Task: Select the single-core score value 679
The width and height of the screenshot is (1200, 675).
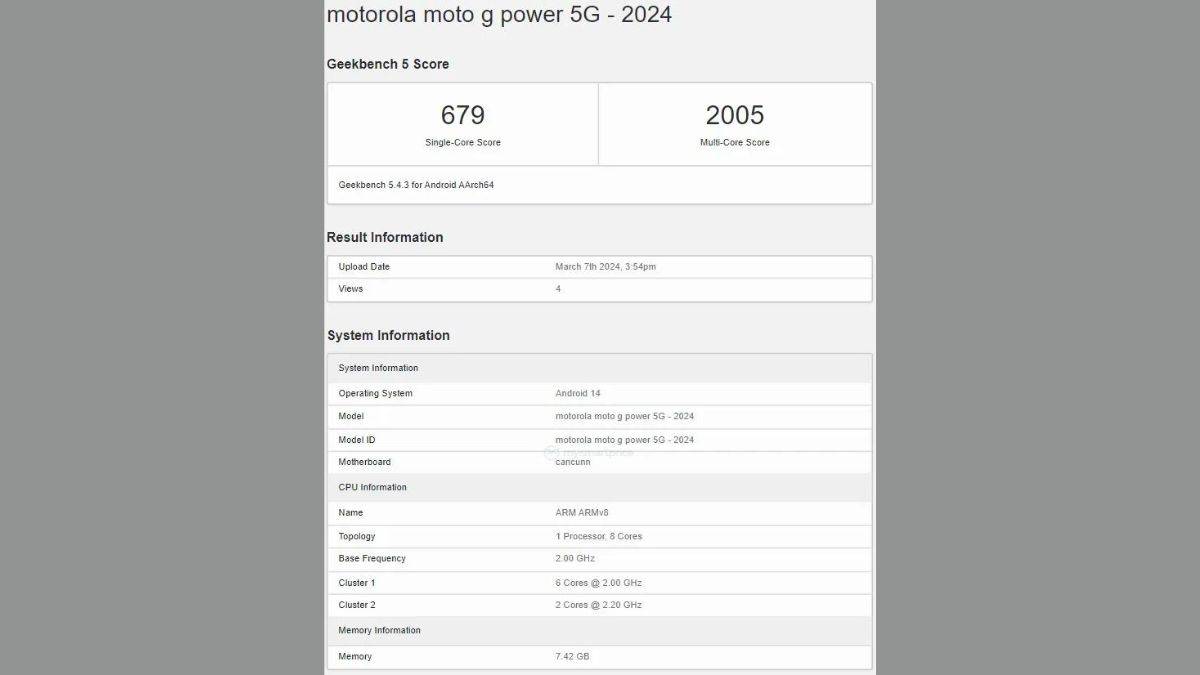Action: [x=463, y=114]
